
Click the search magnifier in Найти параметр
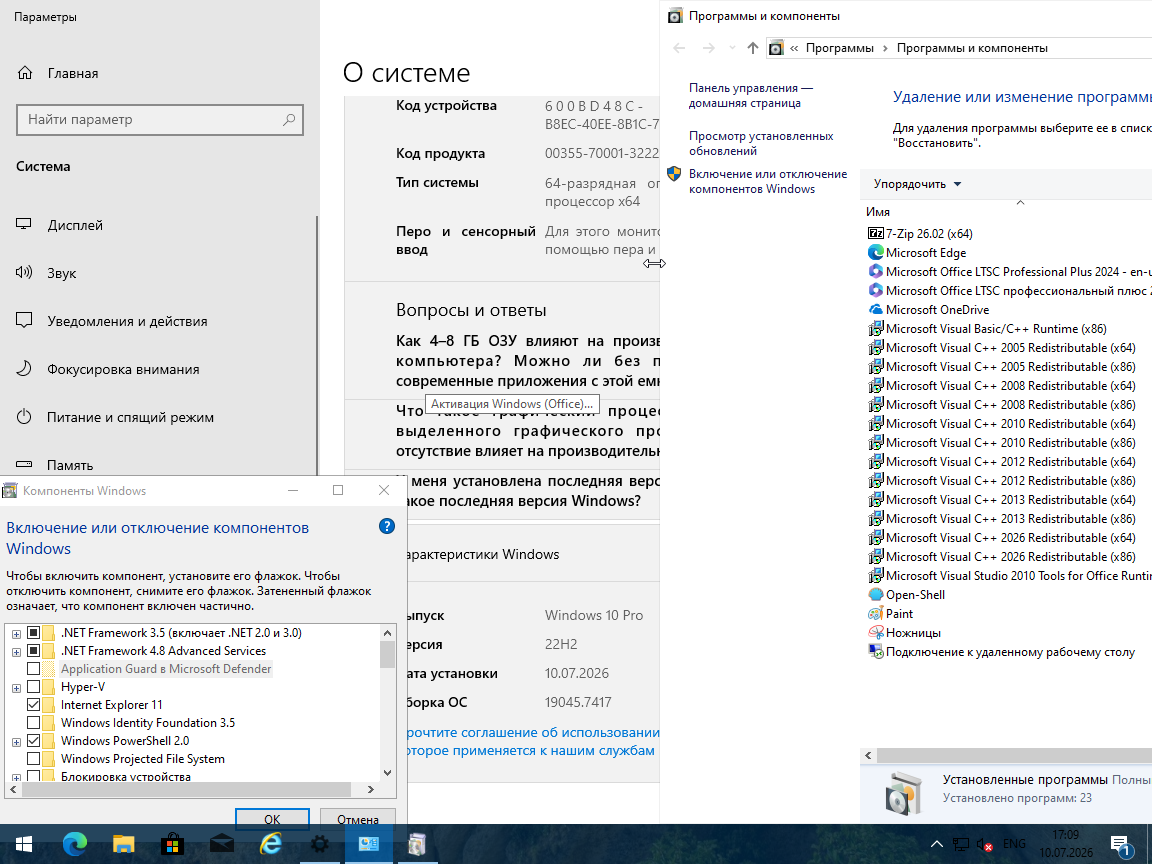[x=289, y=119]
